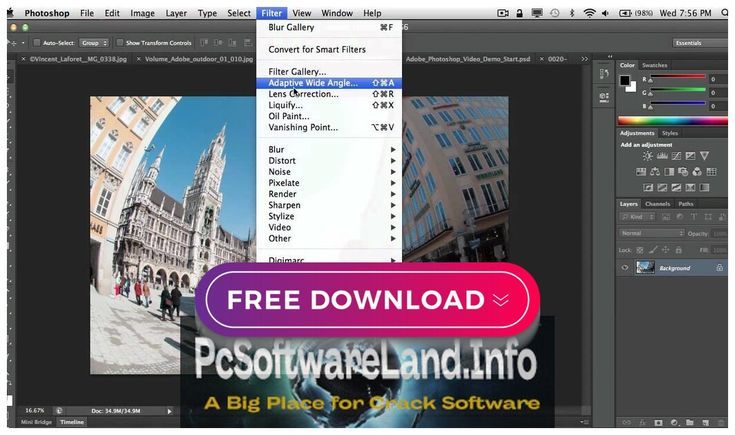Filter layers by shape layers icon
Screen dimensions: 735x435
708,217
